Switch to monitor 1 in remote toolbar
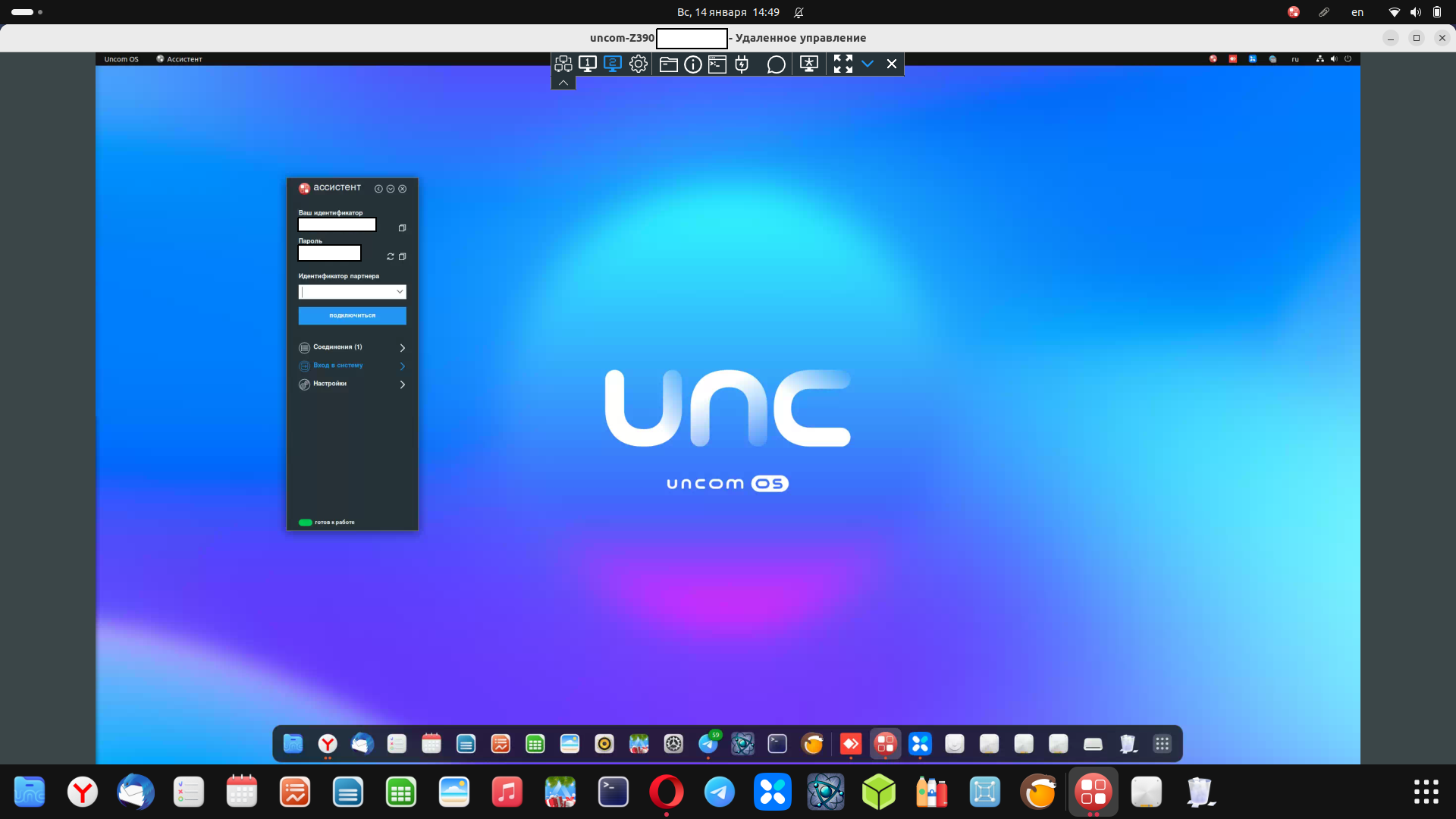The height and width of the screenshot is (819, 1456). 588,64
